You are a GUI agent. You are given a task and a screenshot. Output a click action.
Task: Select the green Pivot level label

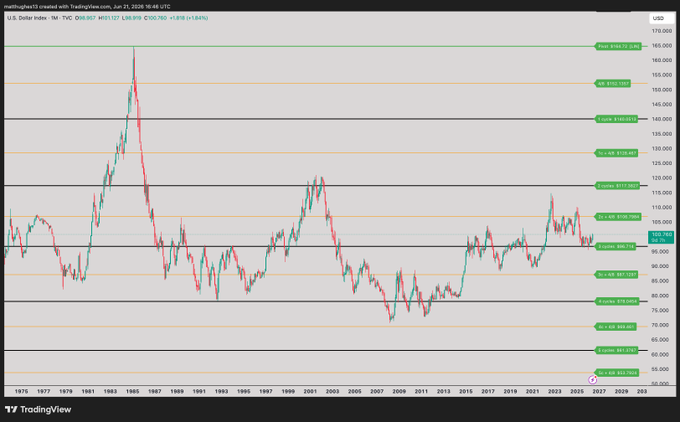click(x=618, y=46)
